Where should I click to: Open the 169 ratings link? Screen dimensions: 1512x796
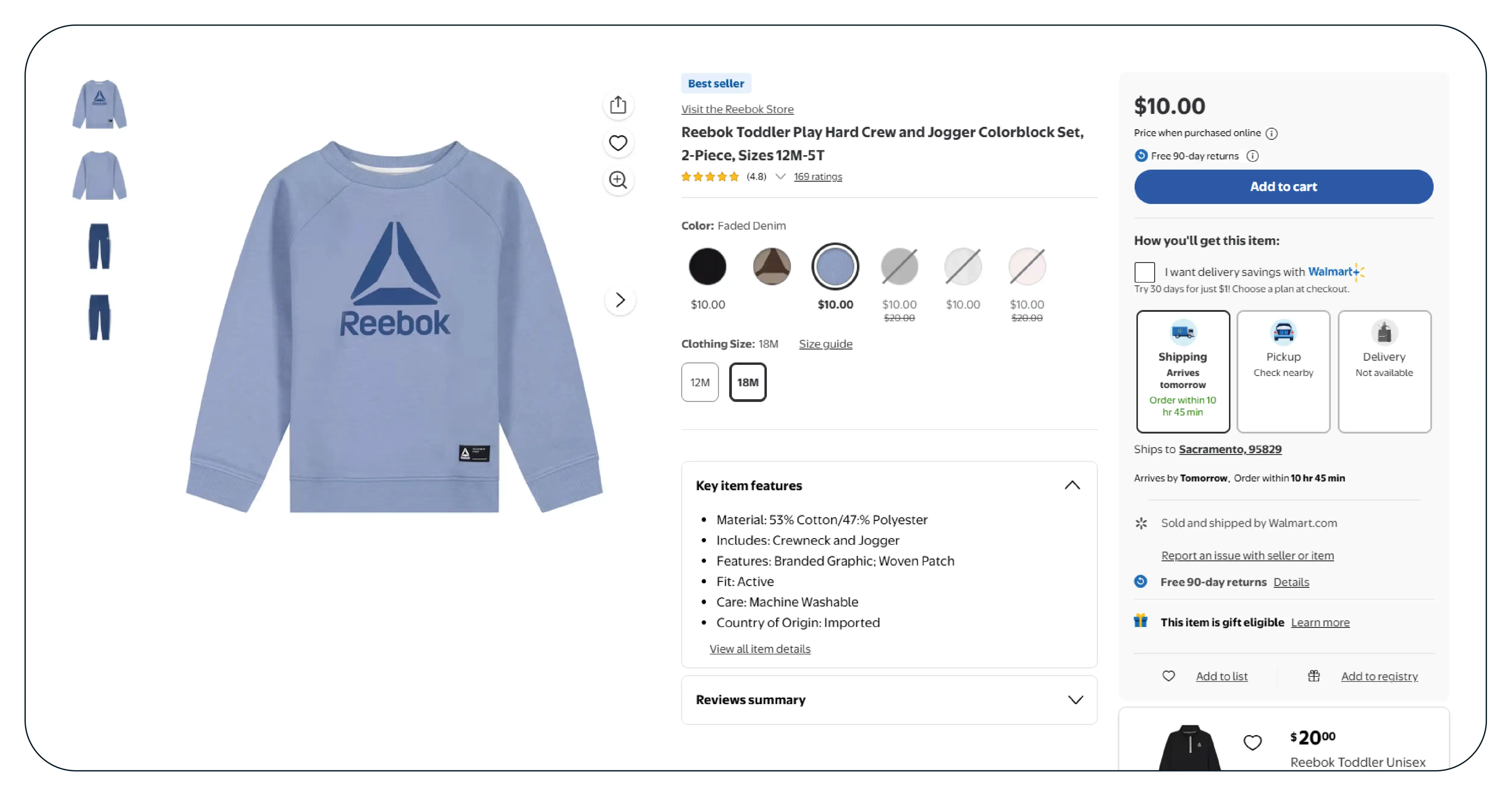(817, 177)
